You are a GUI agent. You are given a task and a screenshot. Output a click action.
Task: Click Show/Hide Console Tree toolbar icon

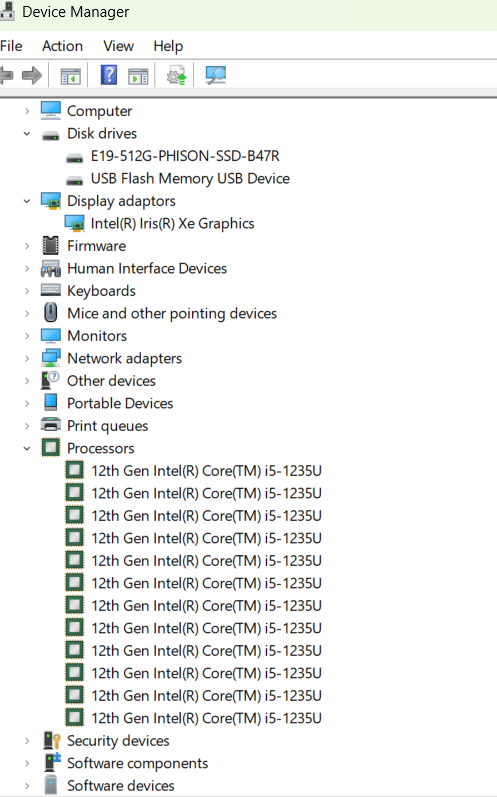coord(71,76)
